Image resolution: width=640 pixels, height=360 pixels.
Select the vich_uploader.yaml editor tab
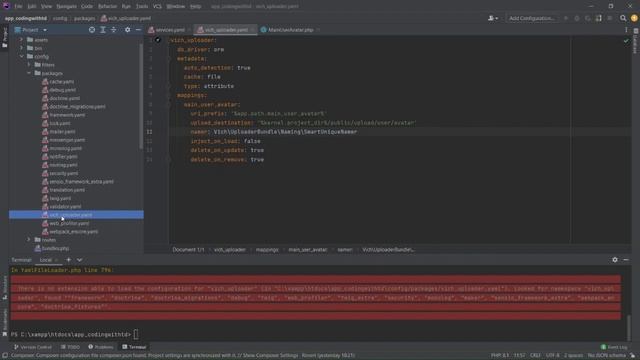tap(225, 30)
